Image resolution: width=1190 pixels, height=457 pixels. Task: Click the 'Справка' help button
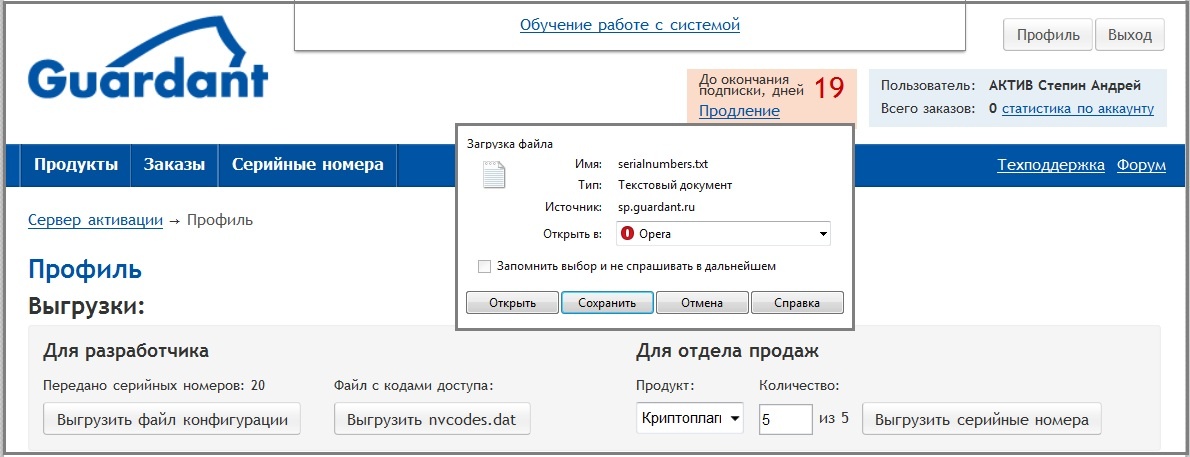click(x=797, y=303)
